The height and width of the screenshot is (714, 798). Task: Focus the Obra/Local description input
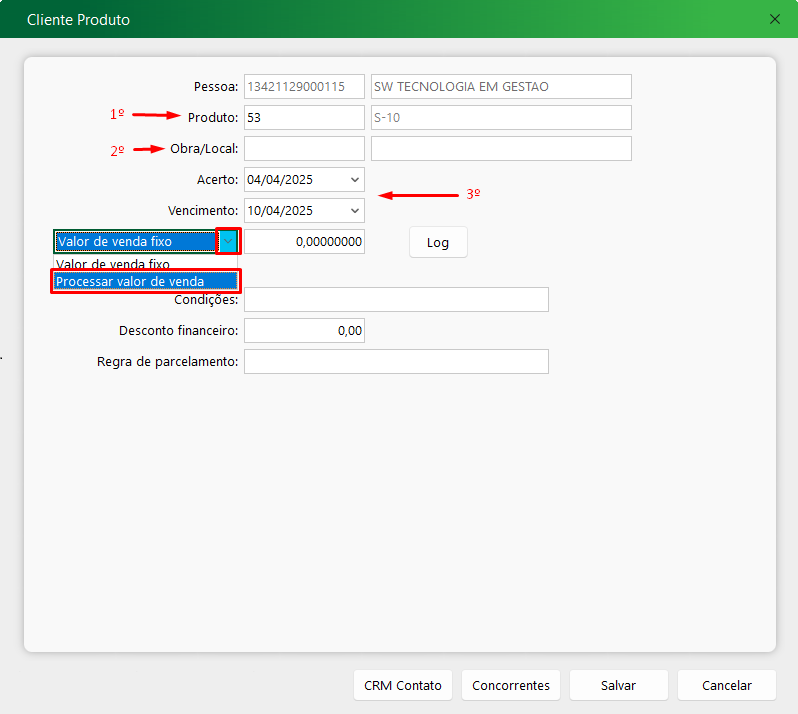click(501, 149)
